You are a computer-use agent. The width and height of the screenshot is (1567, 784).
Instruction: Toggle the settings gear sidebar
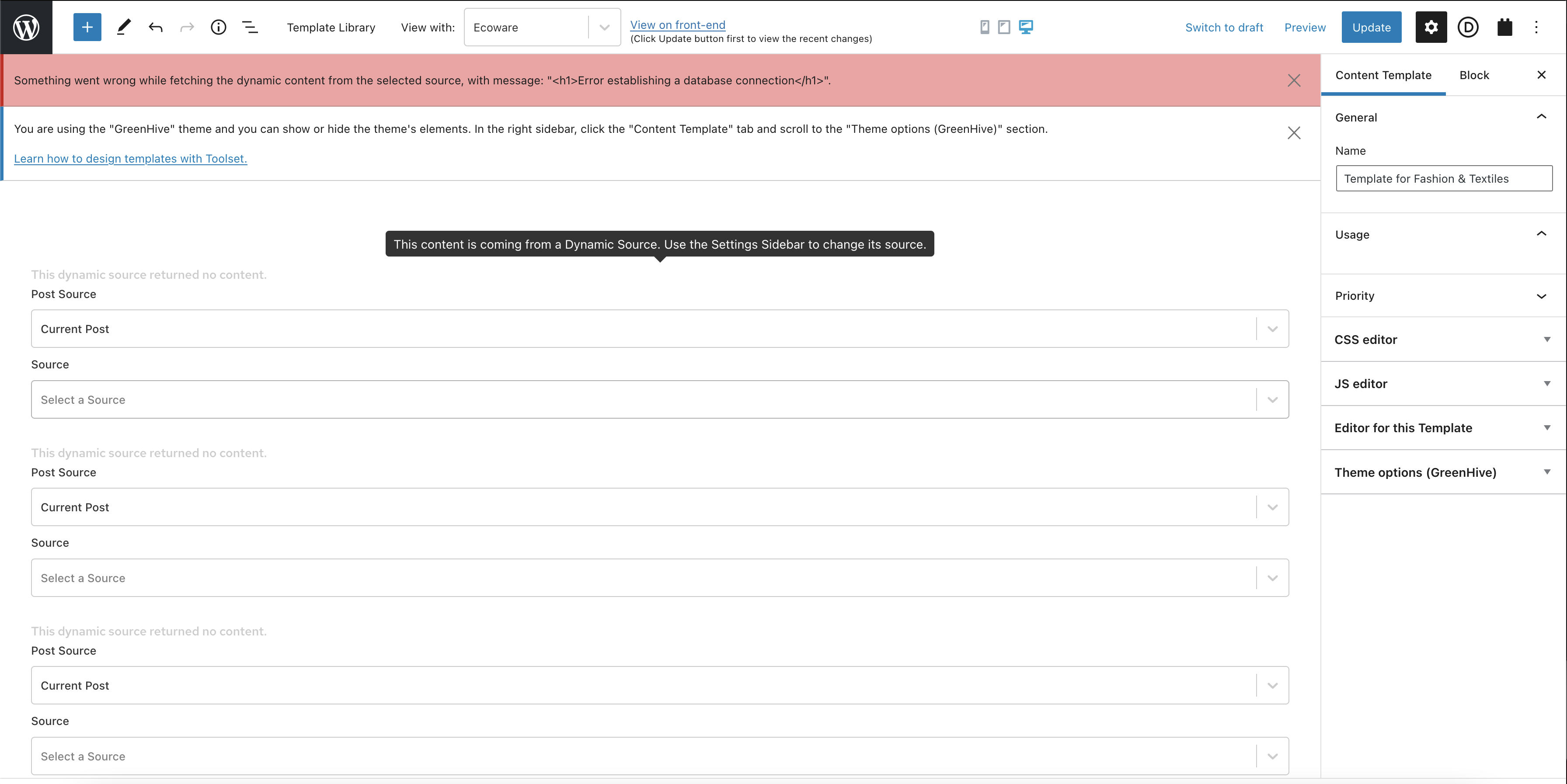[x=1431, y=28]
